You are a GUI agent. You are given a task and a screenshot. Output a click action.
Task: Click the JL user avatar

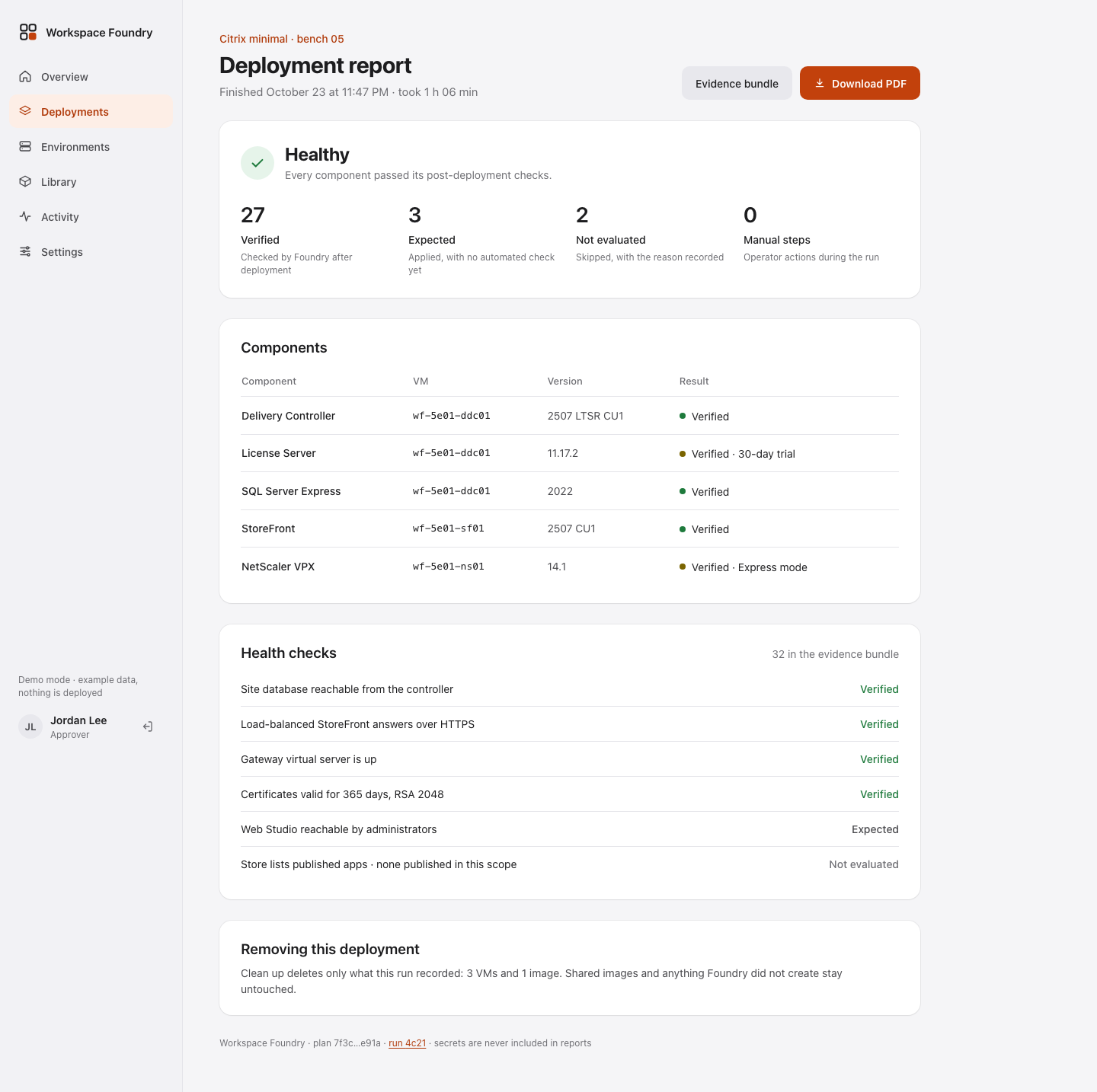coord(30,726)
